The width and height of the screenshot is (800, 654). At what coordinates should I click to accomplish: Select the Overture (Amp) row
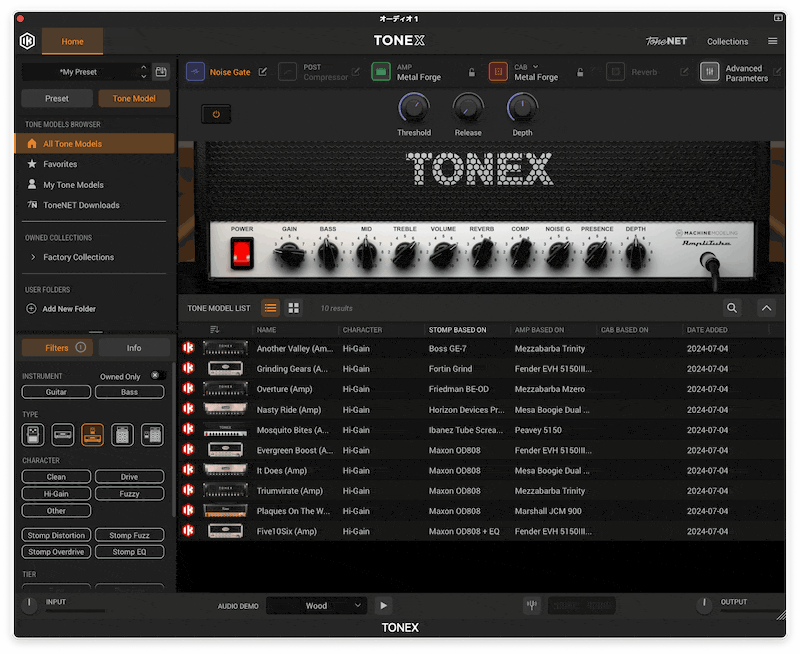tap(482, 389)
